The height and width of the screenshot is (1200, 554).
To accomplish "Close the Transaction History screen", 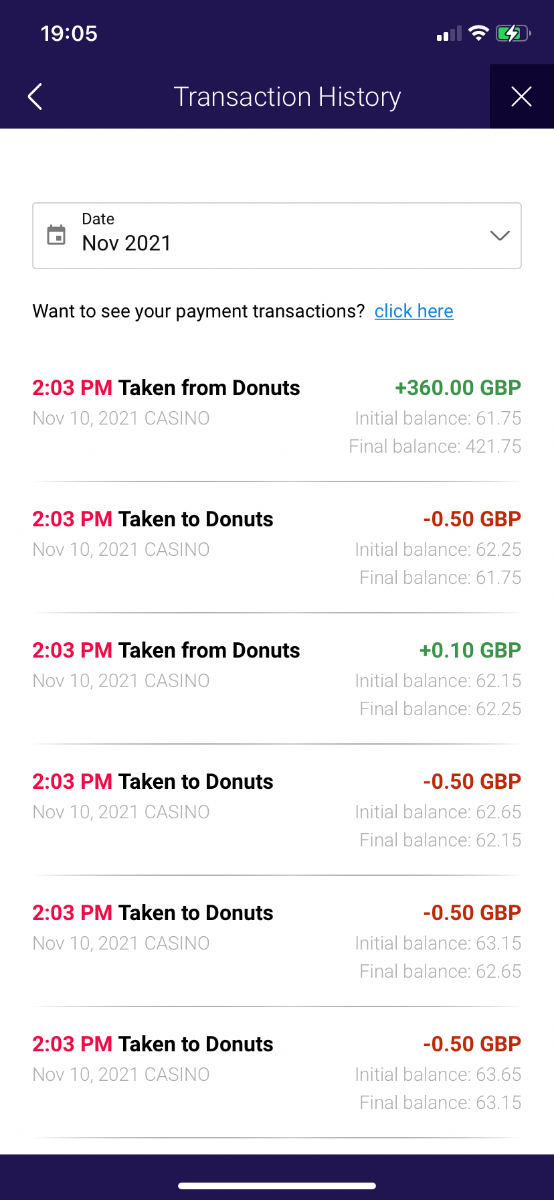I will tap(521, 96).
